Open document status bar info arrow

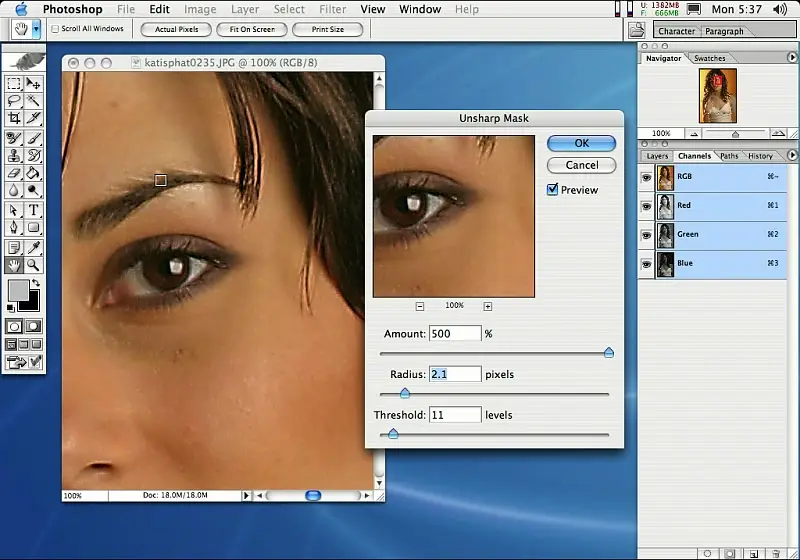point(246,495)
